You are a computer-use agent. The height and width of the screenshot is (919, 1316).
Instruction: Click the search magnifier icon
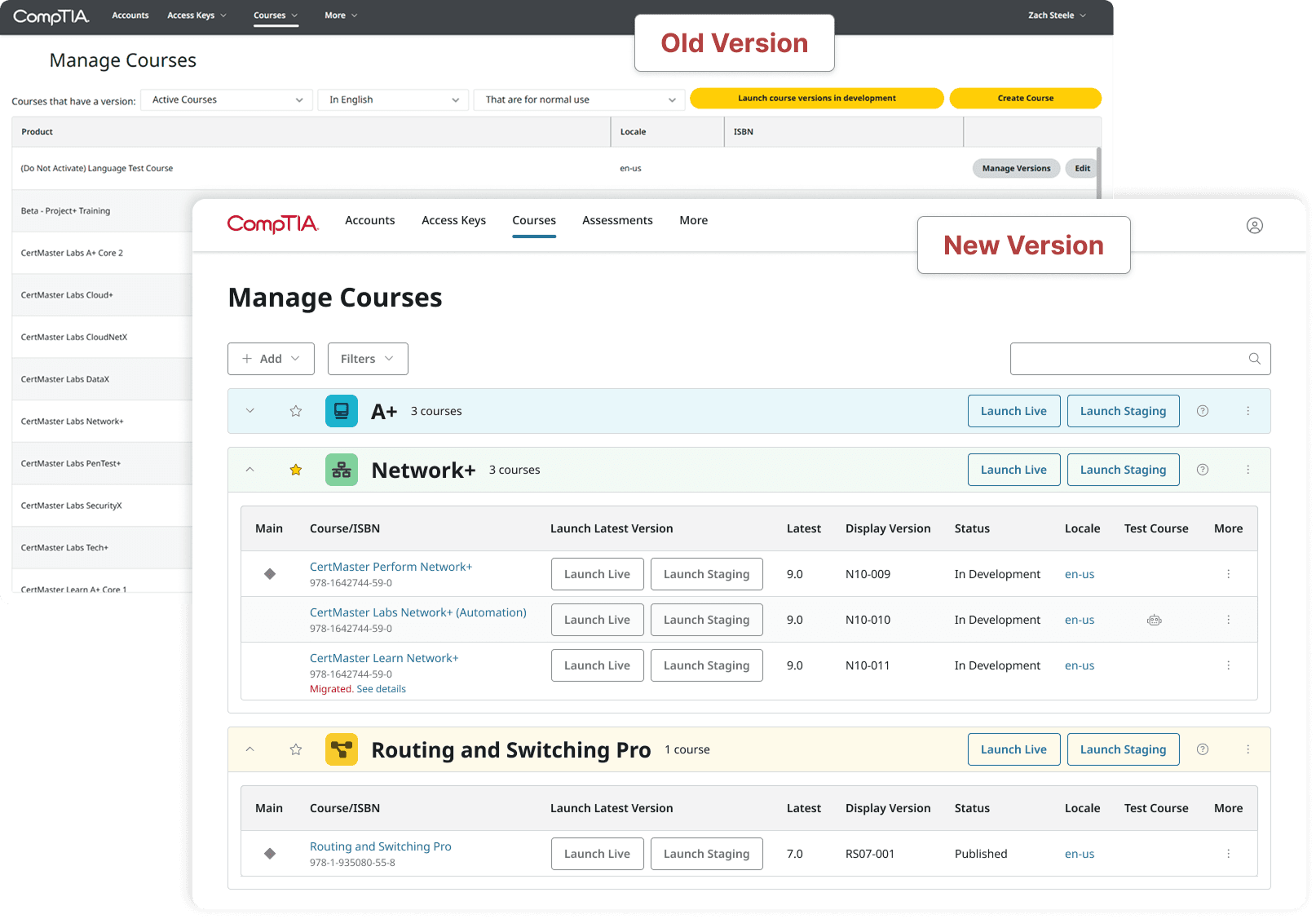[x=1254, y=359]
